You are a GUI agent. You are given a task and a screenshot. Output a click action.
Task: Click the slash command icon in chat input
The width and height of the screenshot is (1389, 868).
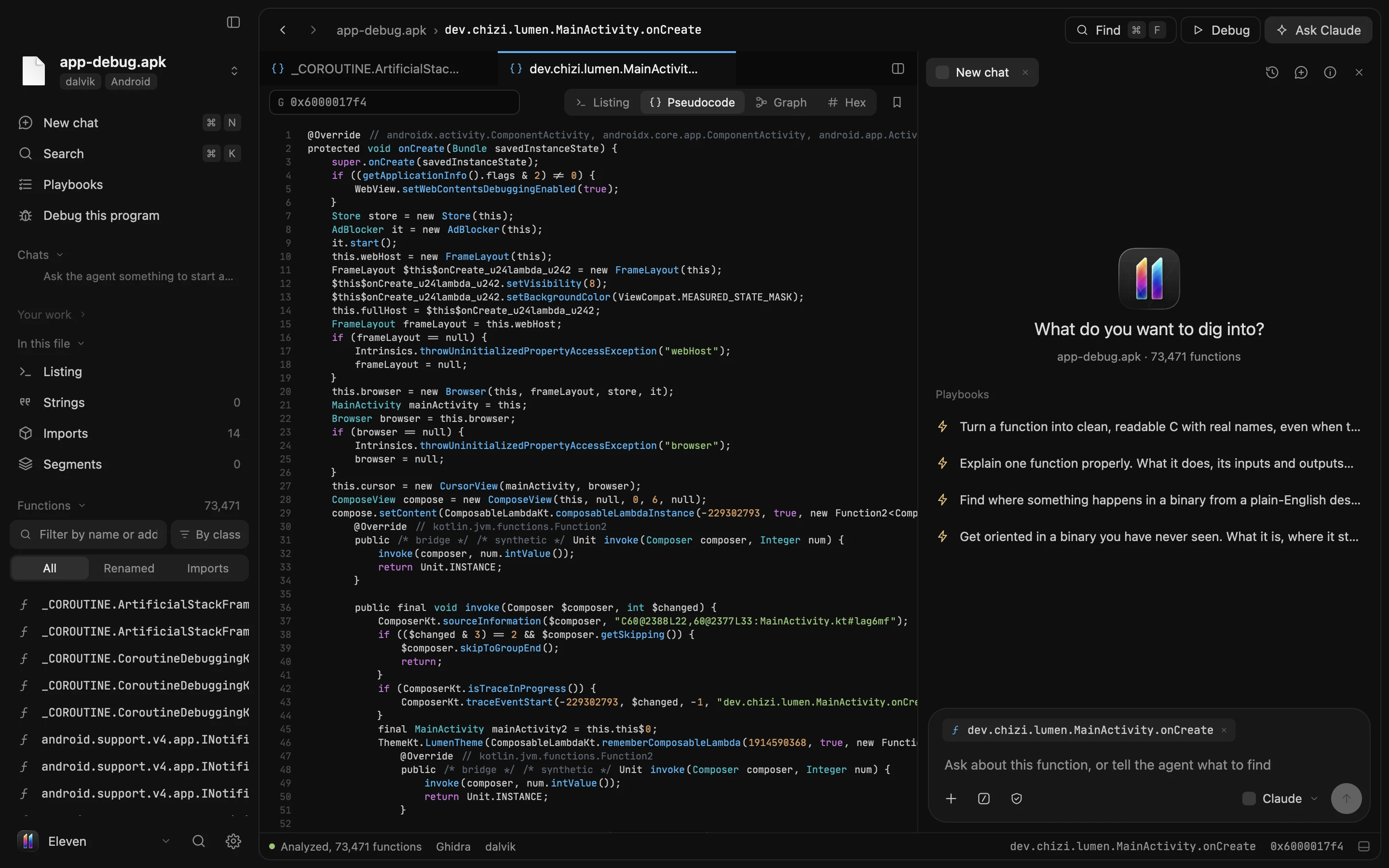(x=984, y=799)
